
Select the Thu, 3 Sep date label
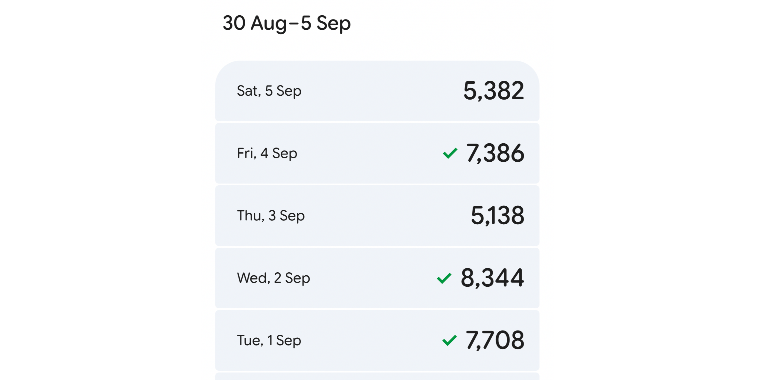[x=270, y=216]
